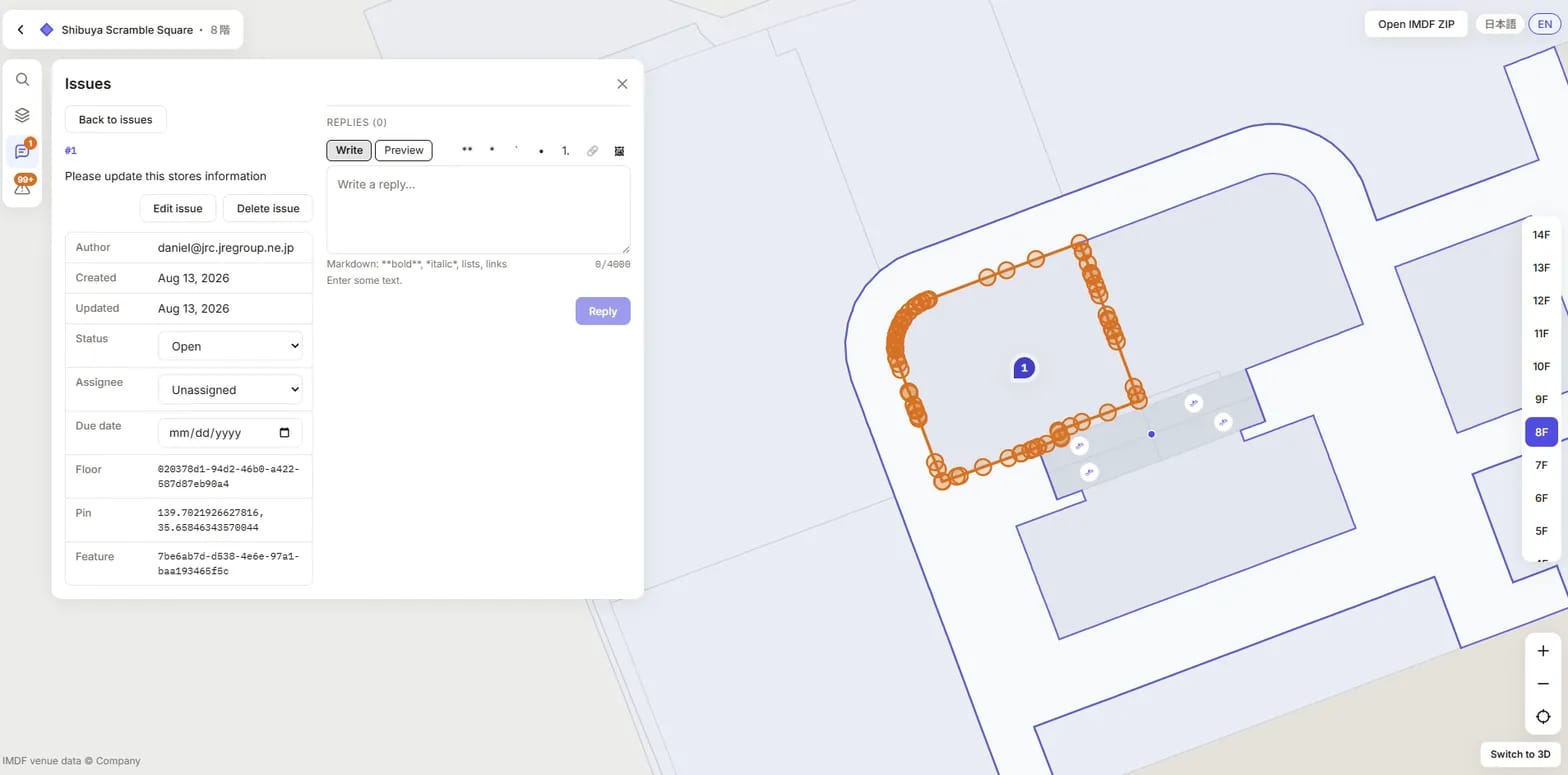
Task: Switch language to 日本語
Action: pyautogui.click(x=1500, y=25)
